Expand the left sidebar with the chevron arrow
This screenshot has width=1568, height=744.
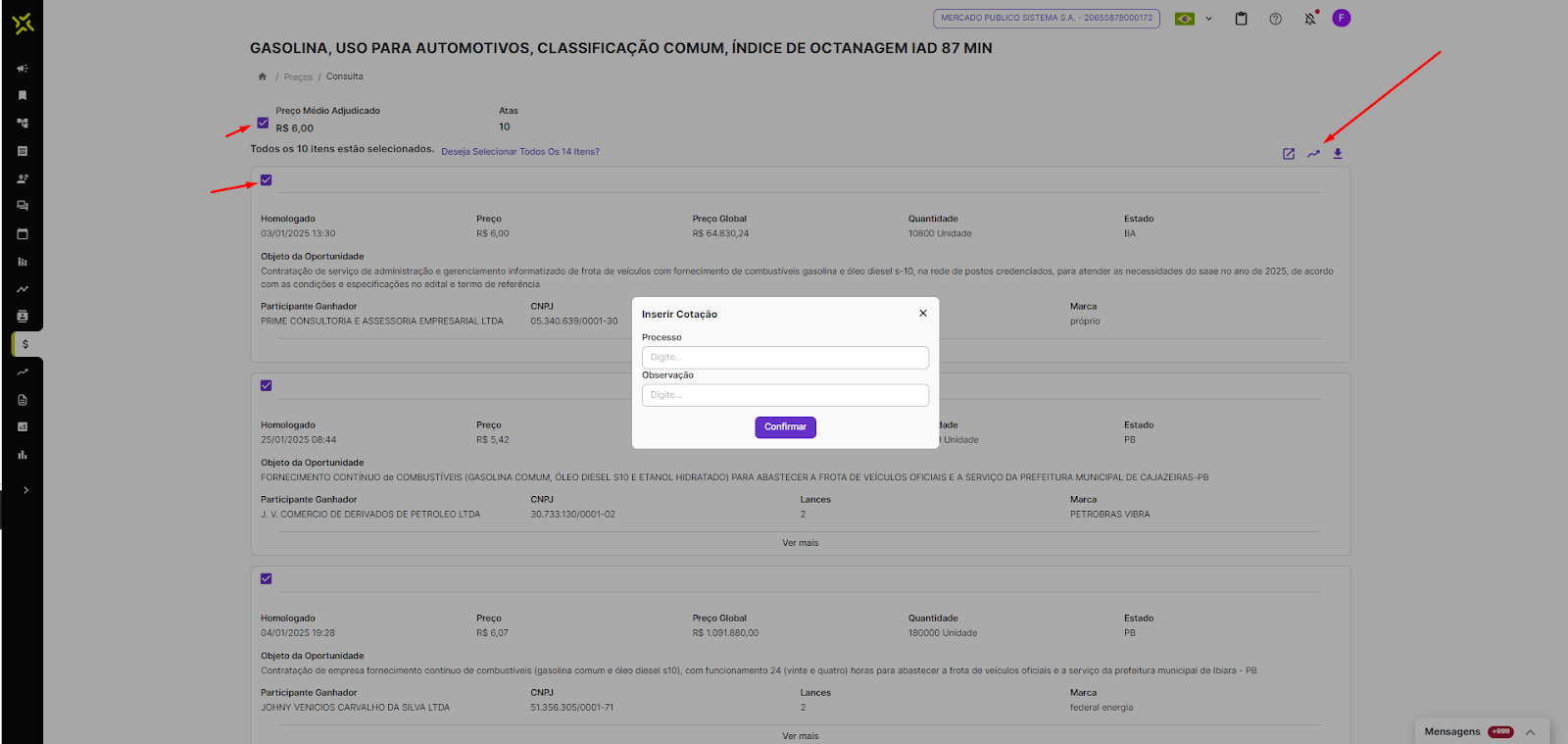click(x=25, y=490)
